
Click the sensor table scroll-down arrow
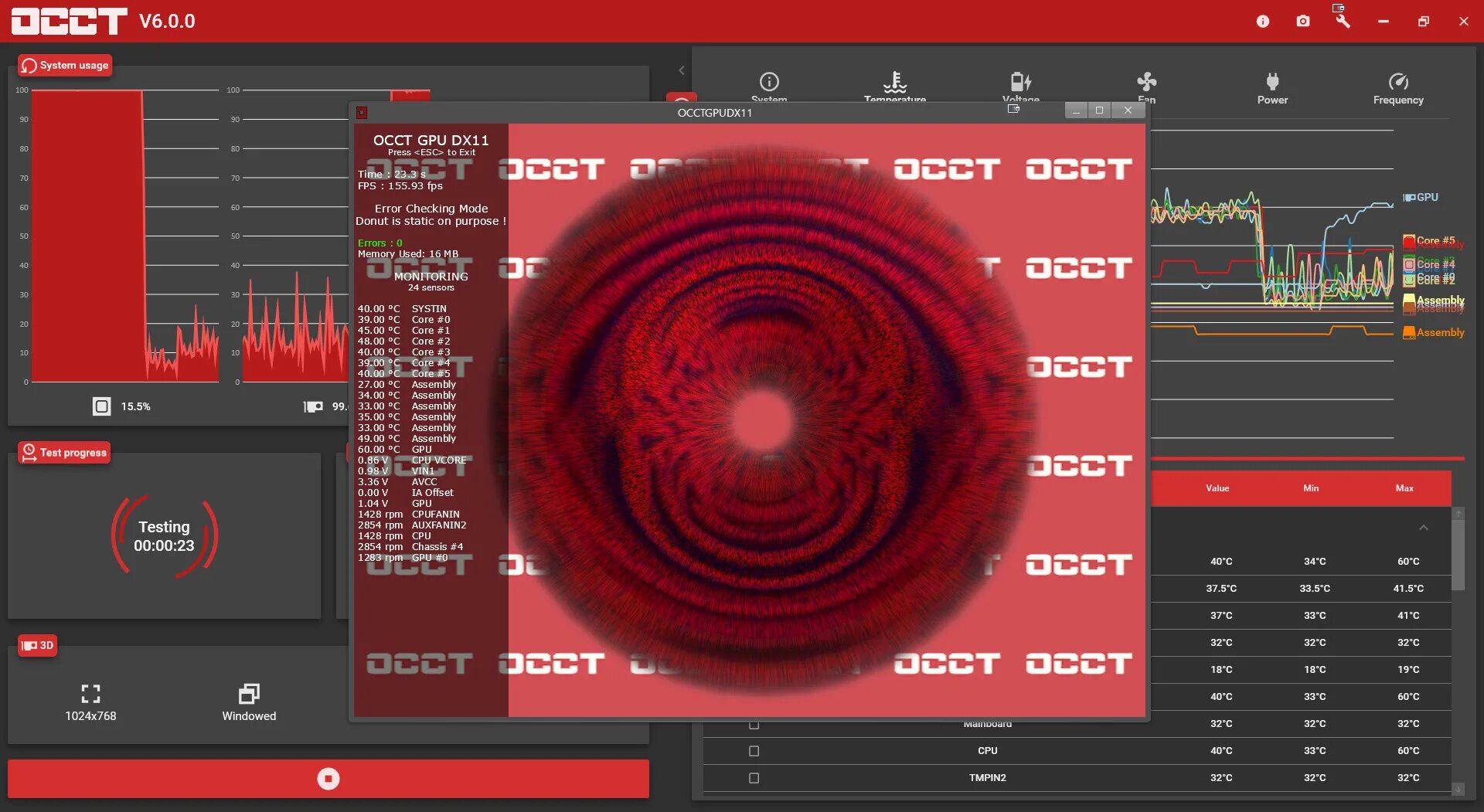[1458, 789]
